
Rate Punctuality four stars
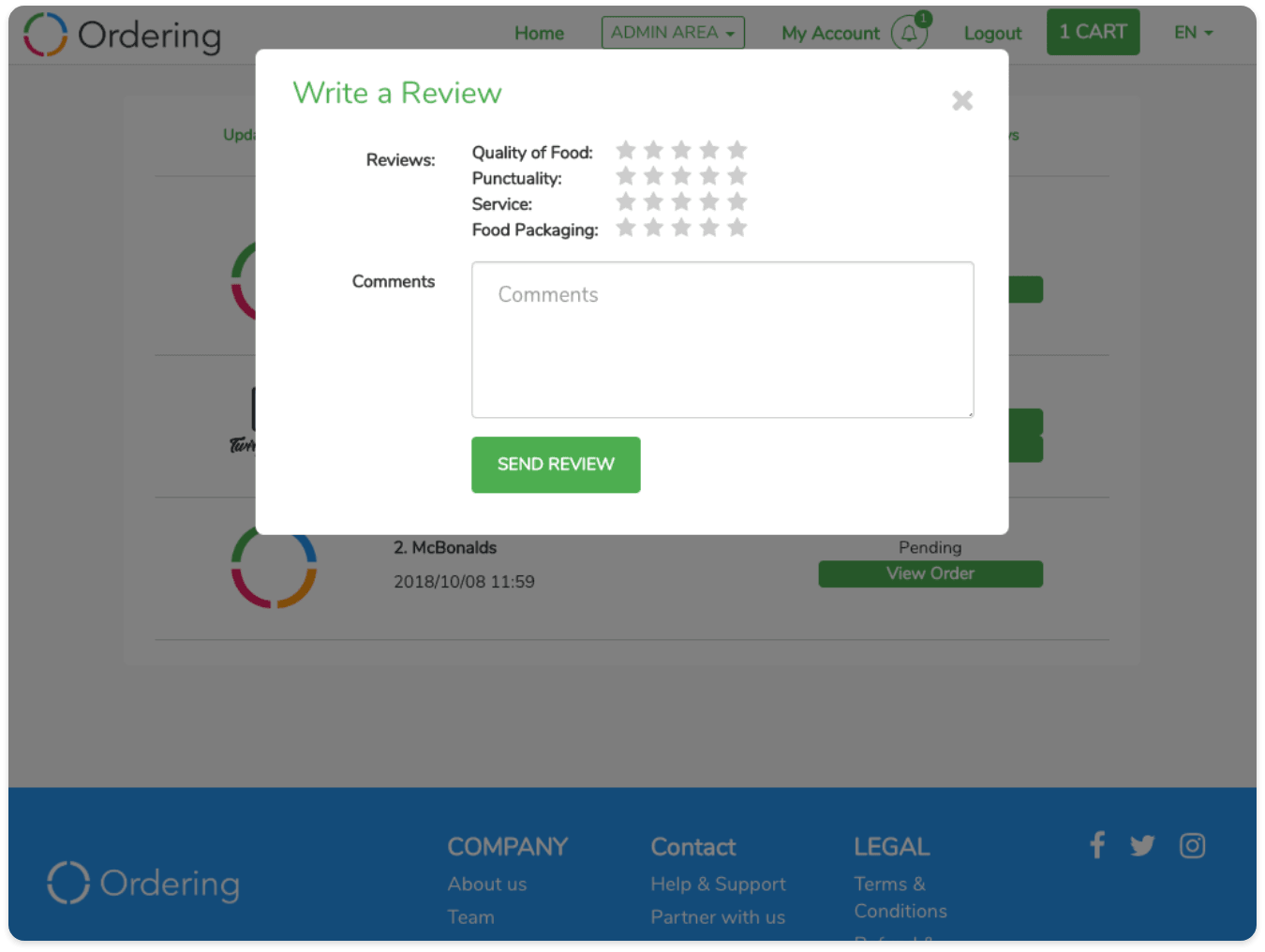tap(709, 176)
